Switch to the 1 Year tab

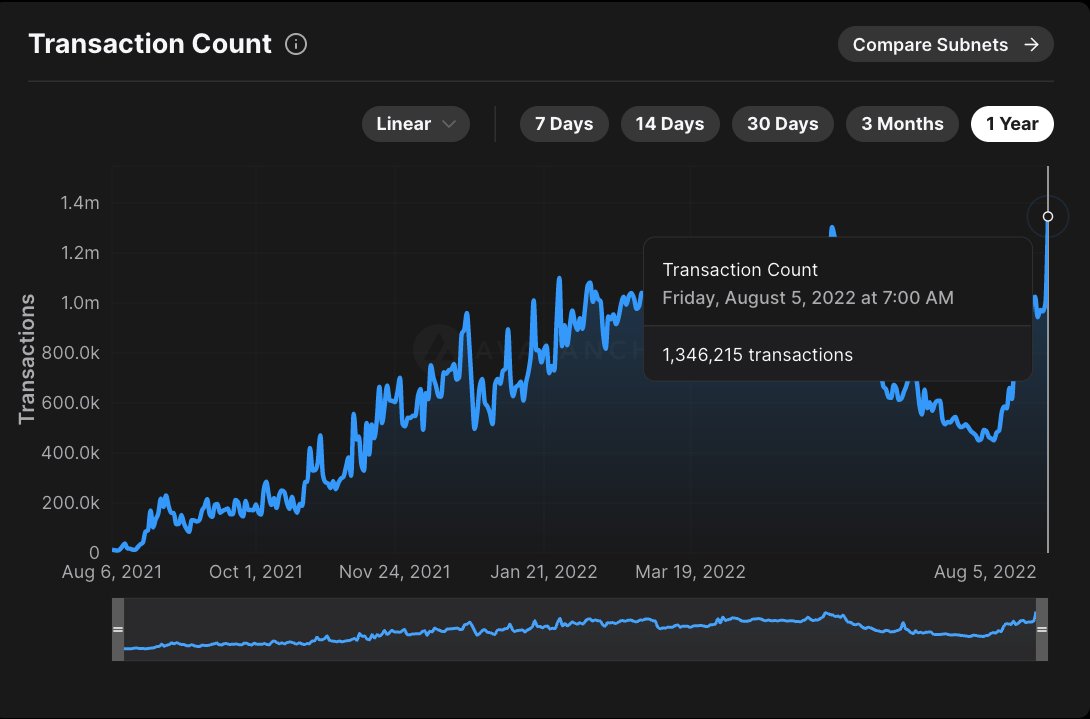[x=1012, y=124]
